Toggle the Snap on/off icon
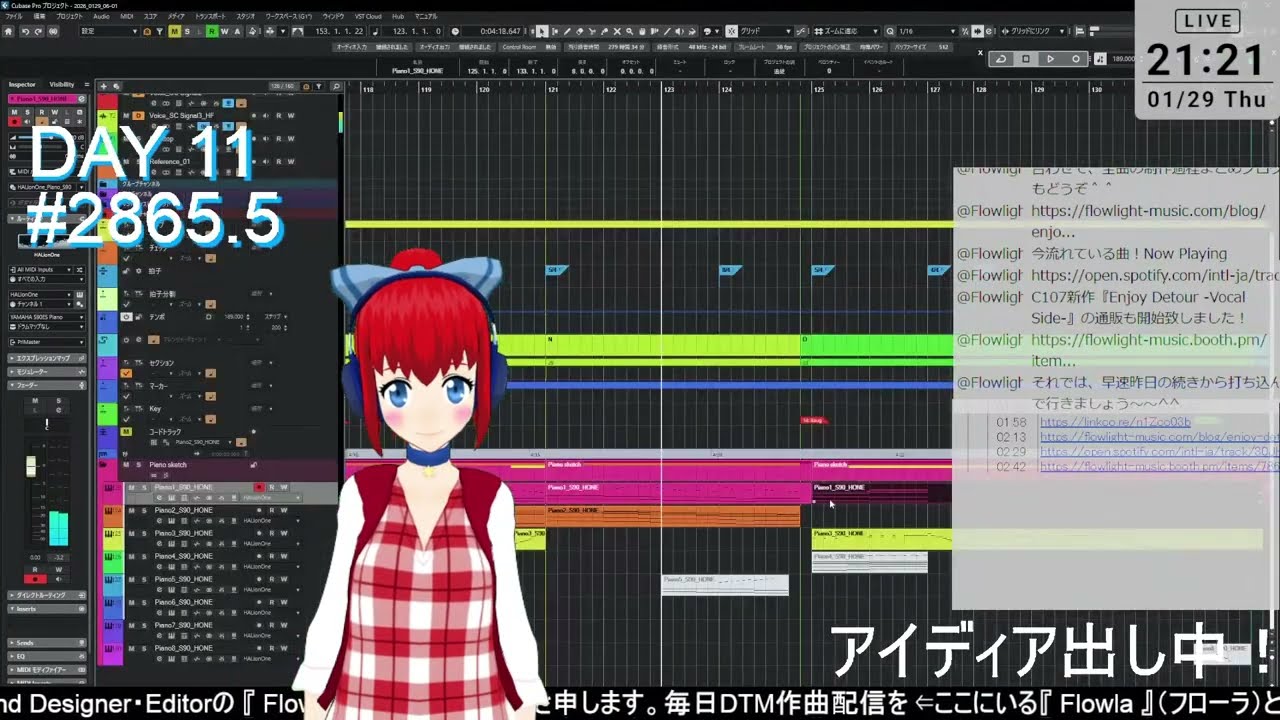 click(731, 31)
